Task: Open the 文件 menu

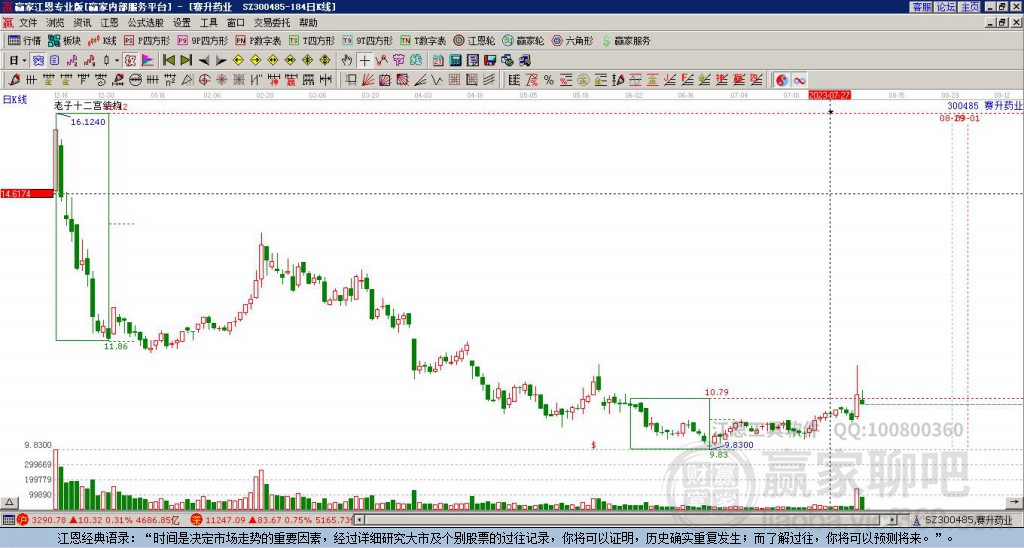Action: [28, 23]
